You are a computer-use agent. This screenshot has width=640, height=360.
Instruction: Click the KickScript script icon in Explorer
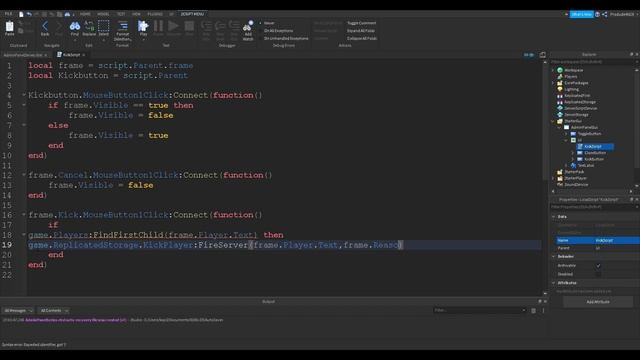(x=580, y=147)
